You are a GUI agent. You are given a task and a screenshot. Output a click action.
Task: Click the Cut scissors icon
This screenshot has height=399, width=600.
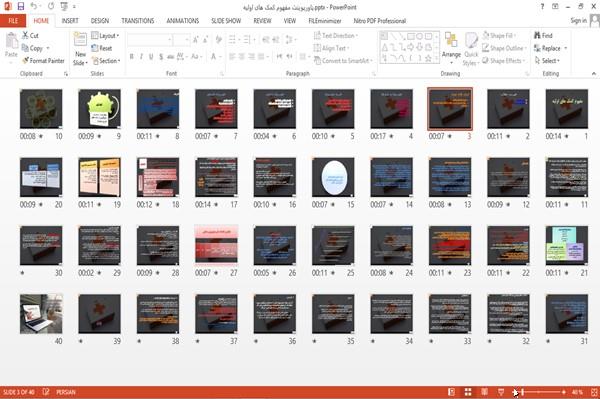pos(25,35)
